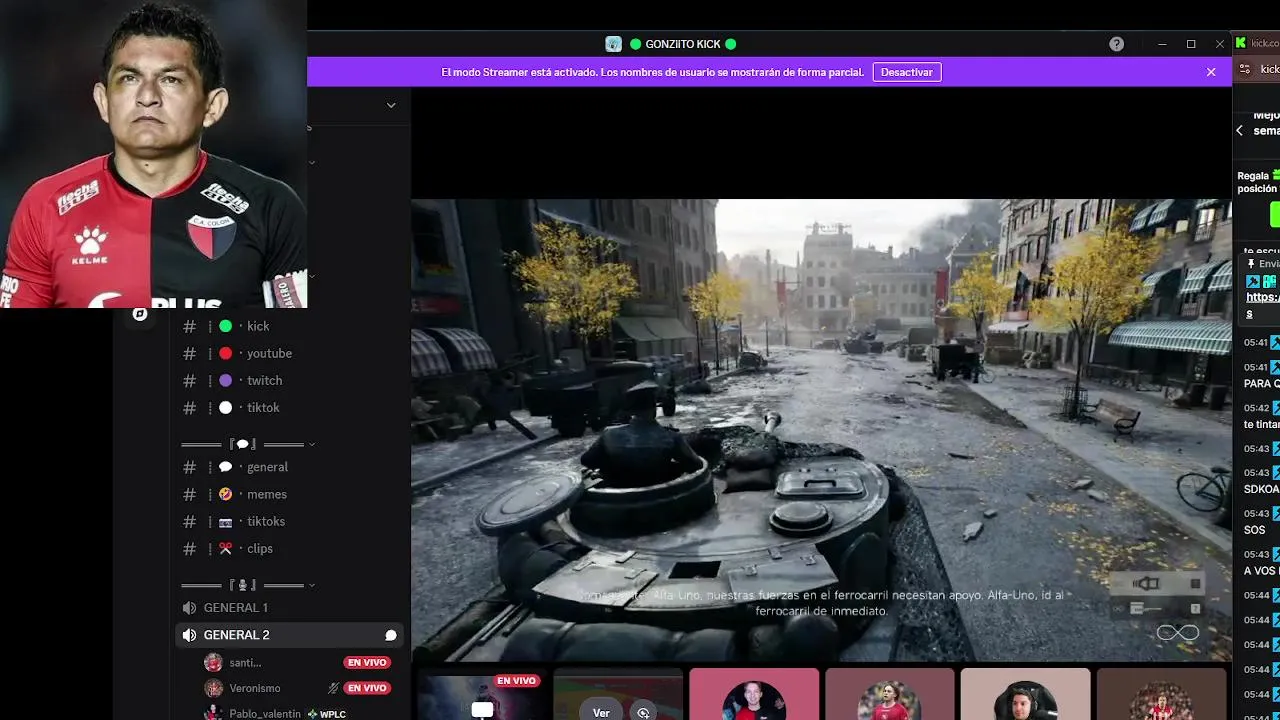Select participant tile with red background
The image size is (1280, 720).
click(754, 695)
